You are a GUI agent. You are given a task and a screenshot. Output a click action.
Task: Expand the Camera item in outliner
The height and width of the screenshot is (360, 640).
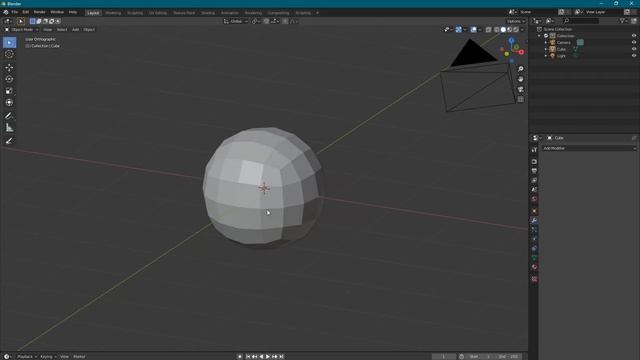click(546, 42)
